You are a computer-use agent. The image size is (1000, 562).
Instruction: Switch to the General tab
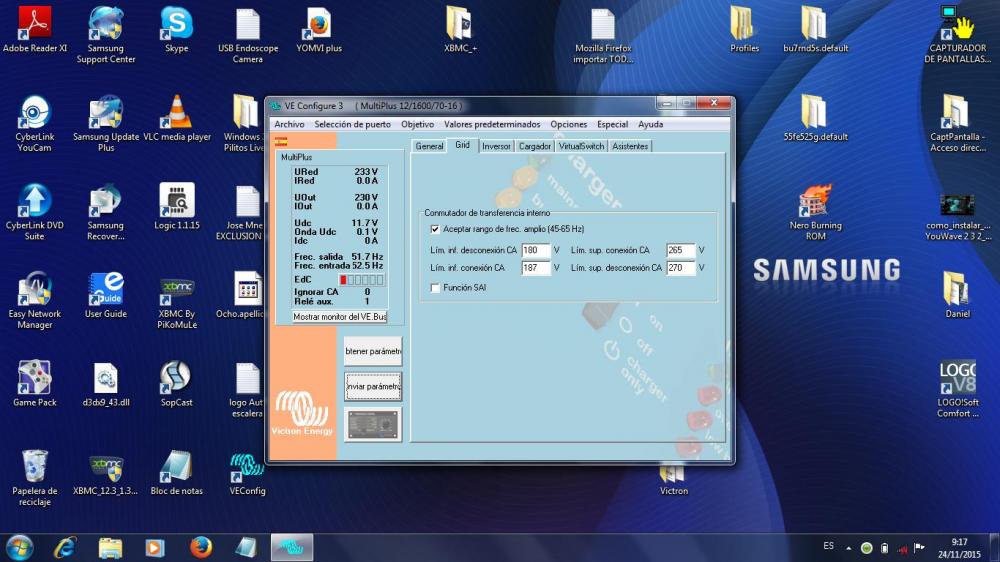tap(429, 146)
